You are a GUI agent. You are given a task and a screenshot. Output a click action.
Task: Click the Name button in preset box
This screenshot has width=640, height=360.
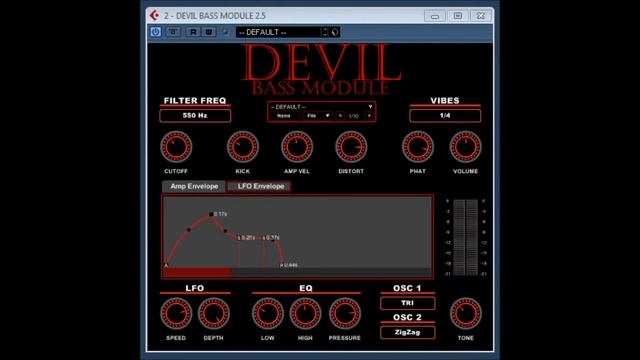pos(284,116)
